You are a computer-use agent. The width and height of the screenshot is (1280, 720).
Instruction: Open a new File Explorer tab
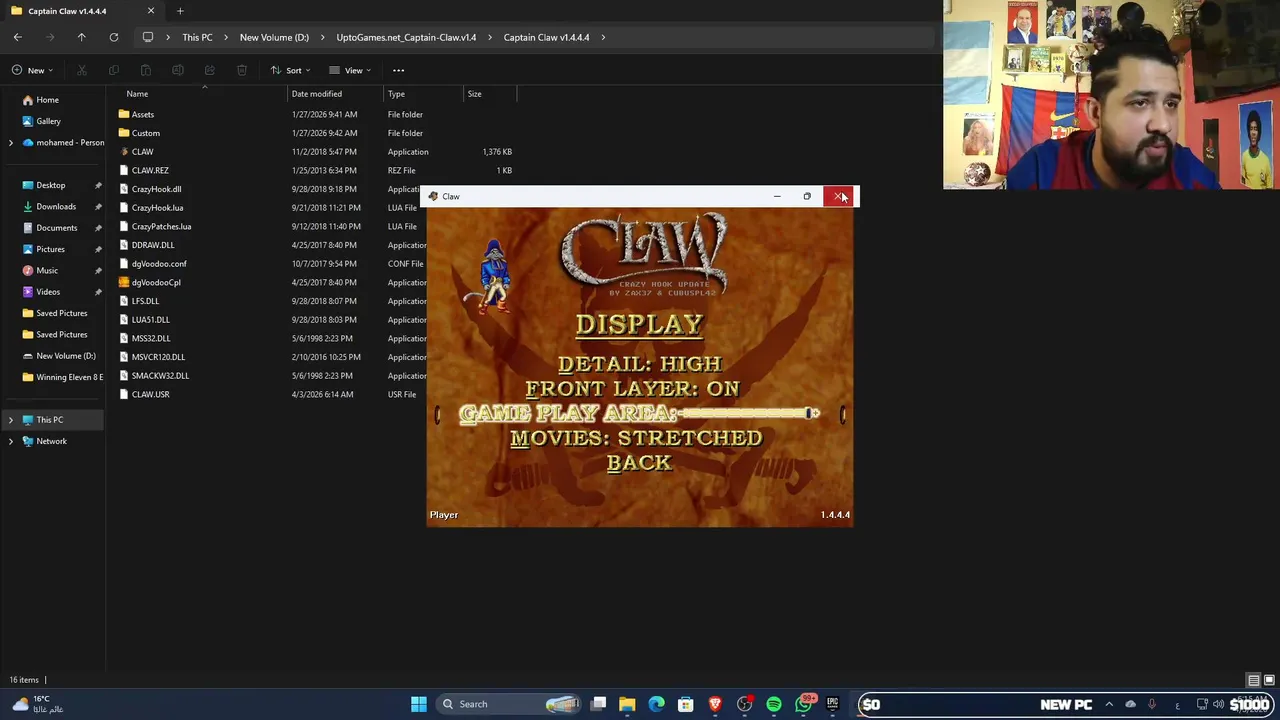(180, 11)
